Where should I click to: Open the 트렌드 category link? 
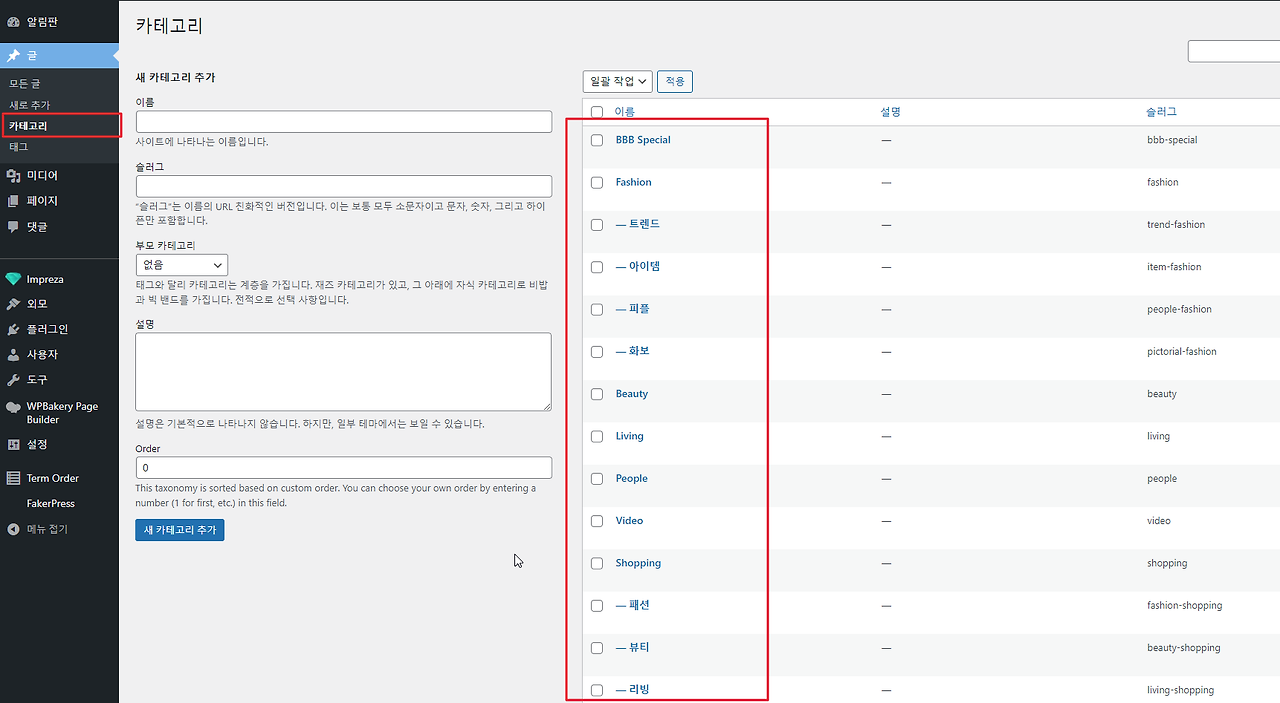(x=638, y=224)
